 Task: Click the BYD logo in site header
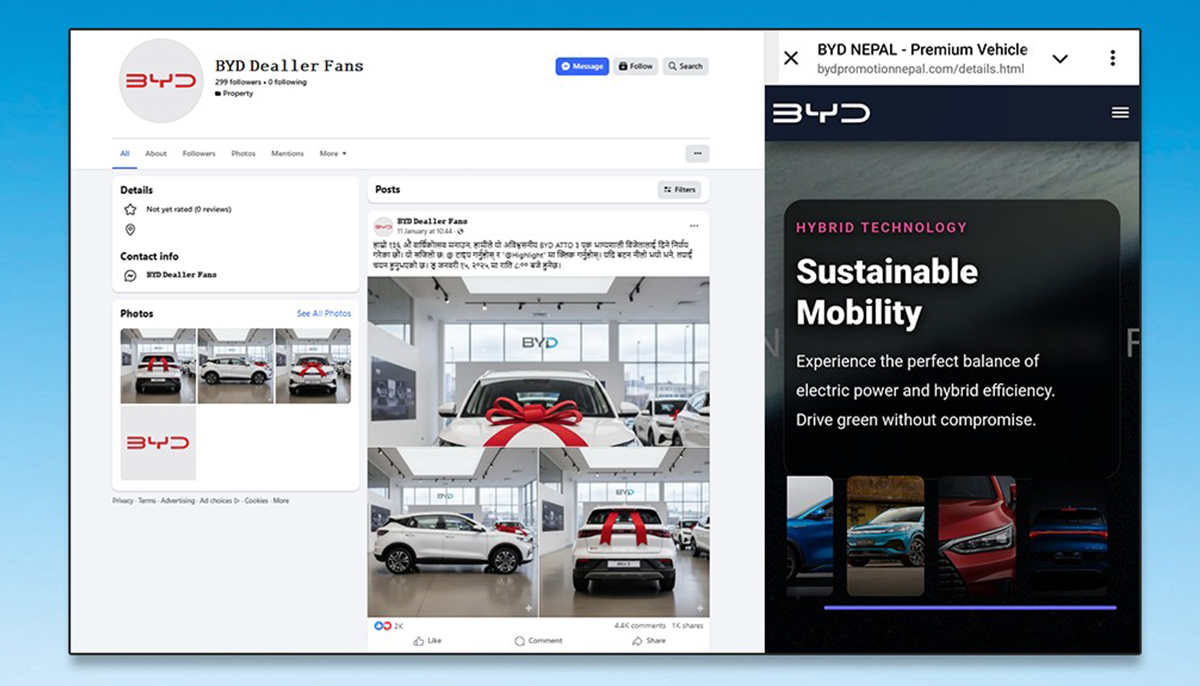click(821, 113)
